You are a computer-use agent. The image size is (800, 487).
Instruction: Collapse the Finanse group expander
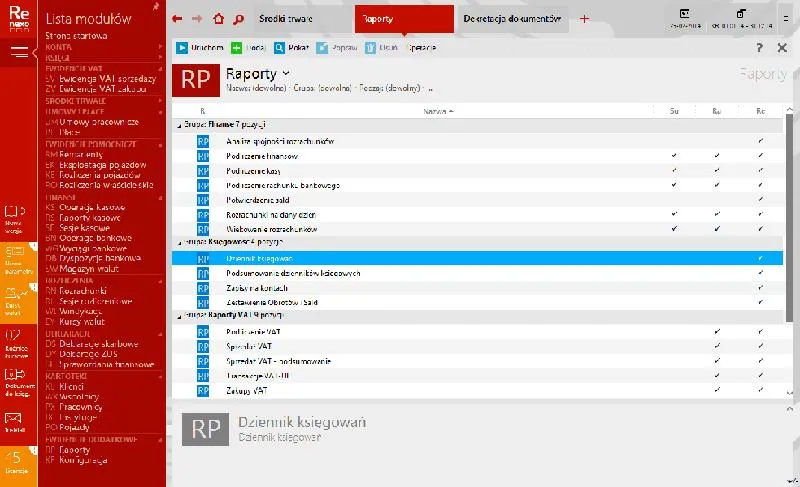(x=179, y=125)
